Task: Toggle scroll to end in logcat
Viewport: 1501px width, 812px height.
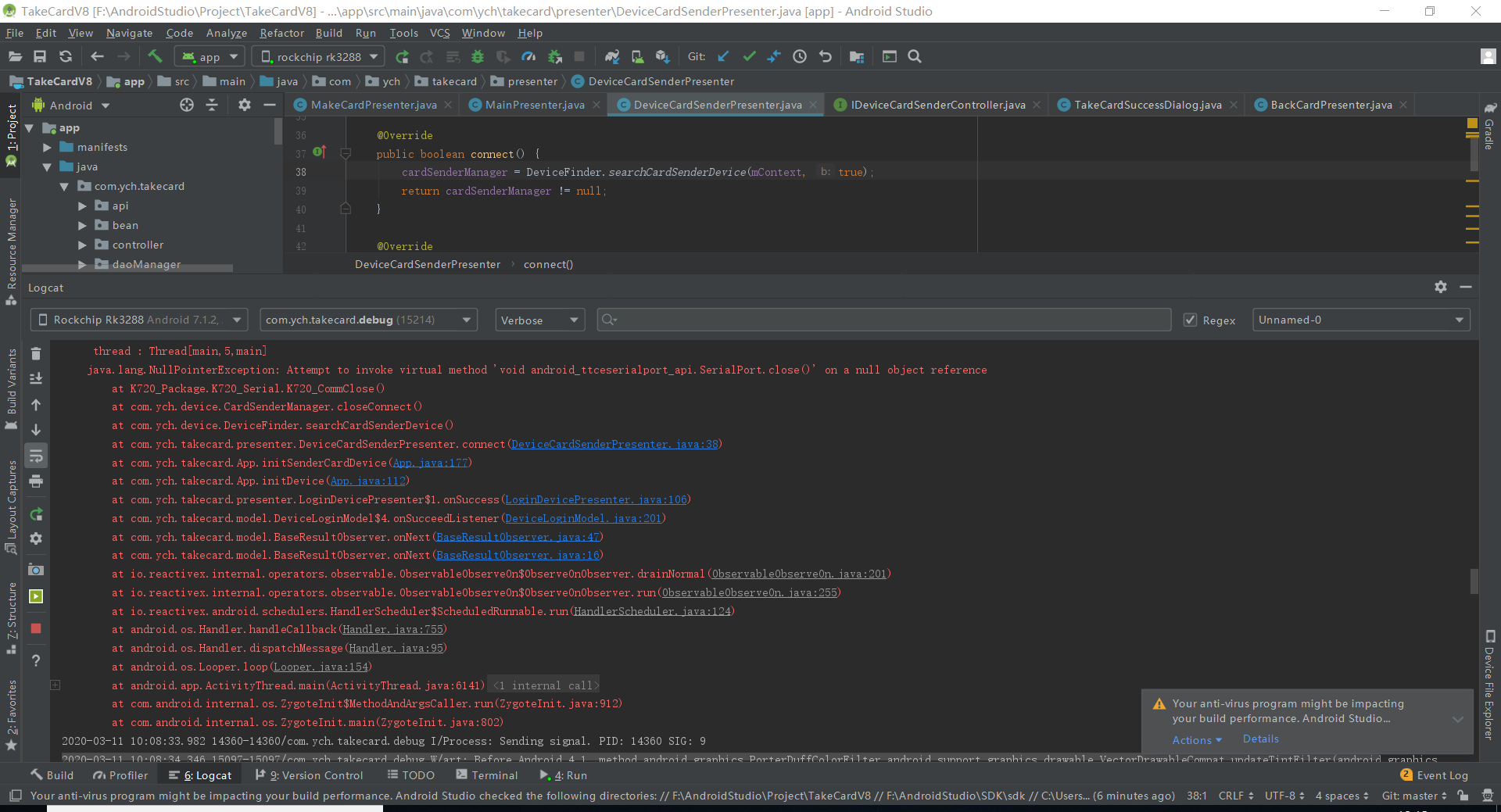Action: pyautogui.click(x=36, y=378)
